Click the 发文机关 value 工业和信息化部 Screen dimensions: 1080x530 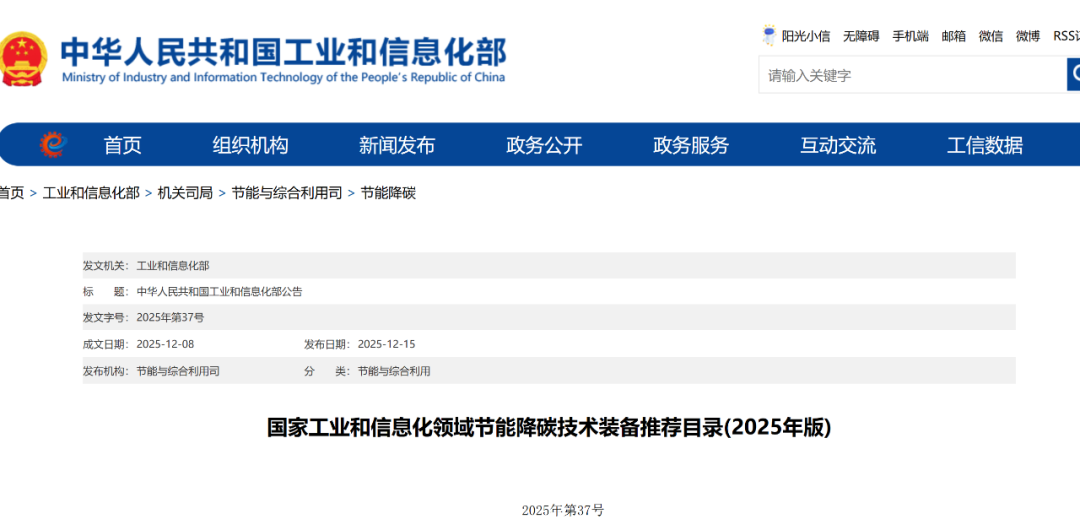pos(173,265)
